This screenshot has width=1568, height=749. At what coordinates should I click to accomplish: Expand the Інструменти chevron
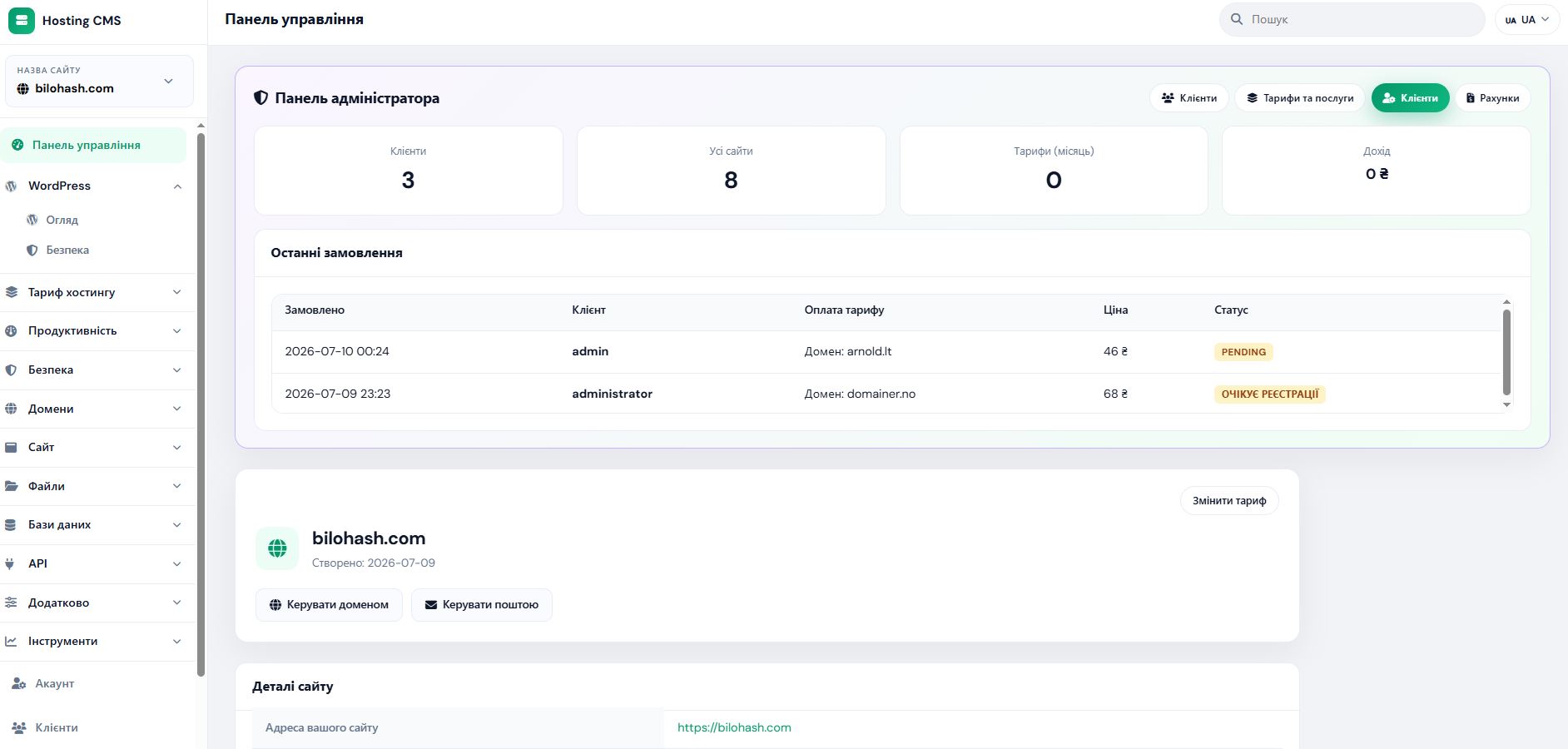[x=176, y=641]
